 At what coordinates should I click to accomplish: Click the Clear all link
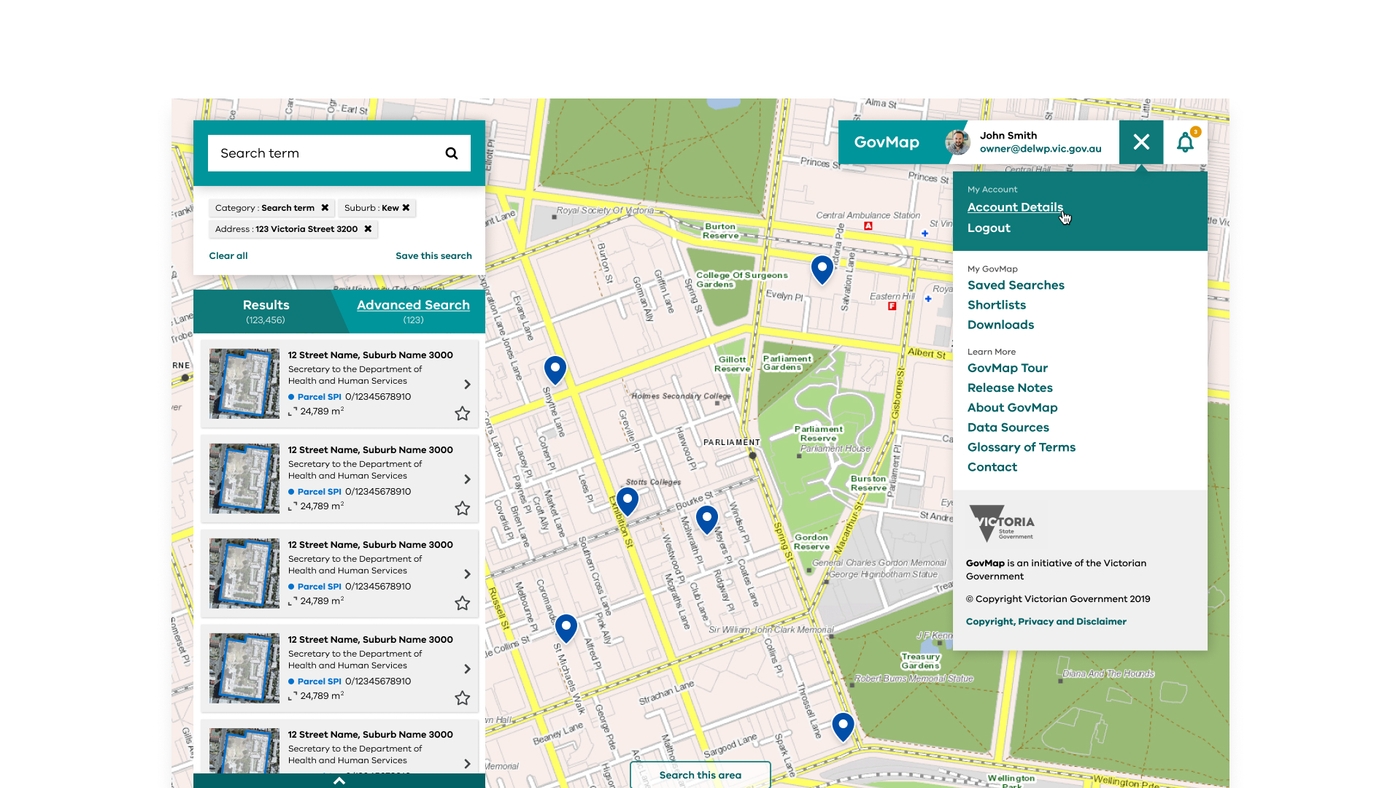point(228,256)
